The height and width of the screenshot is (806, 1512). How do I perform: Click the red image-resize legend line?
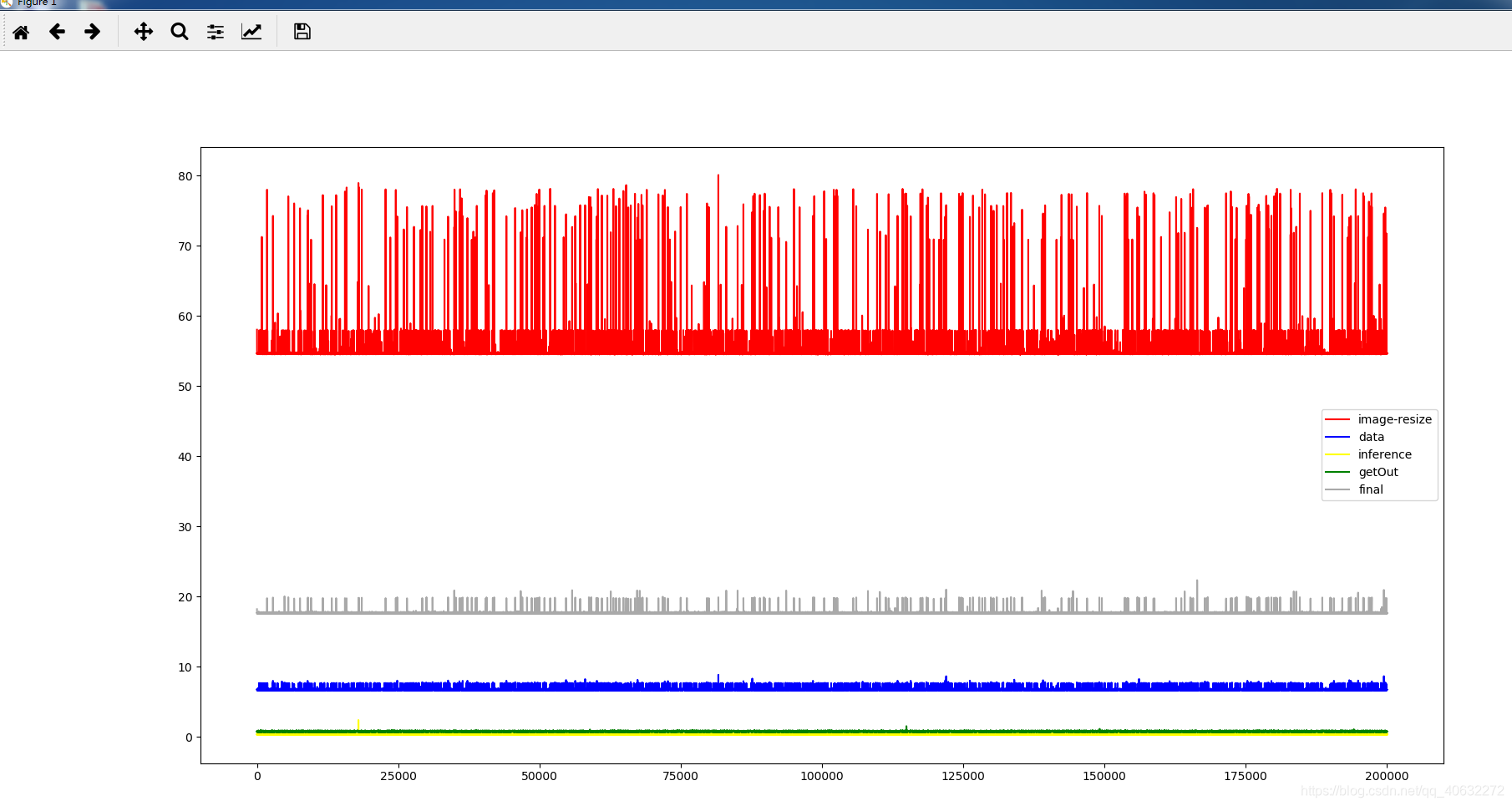(x=1337, y=419)
